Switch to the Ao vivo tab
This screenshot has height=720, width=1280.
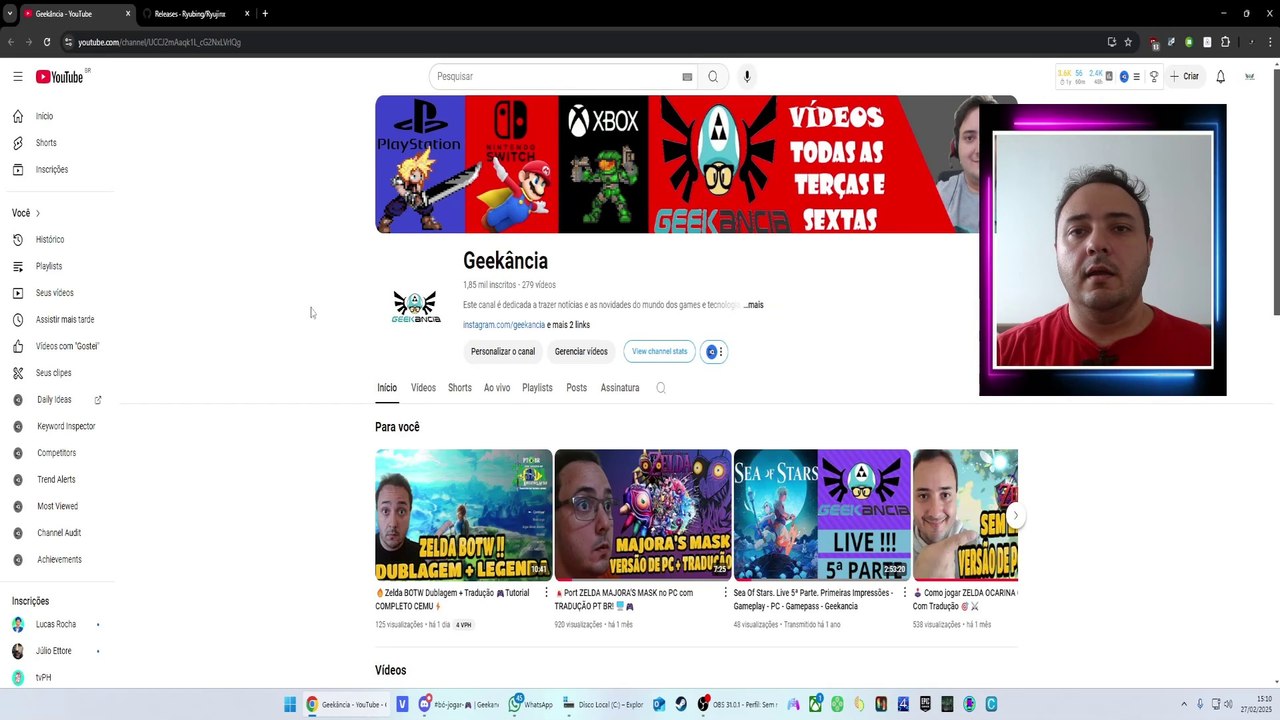[x=497, y=388]
